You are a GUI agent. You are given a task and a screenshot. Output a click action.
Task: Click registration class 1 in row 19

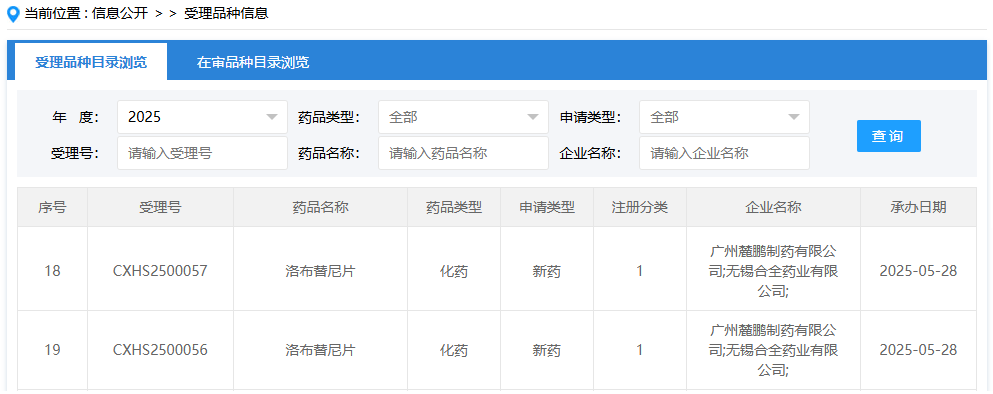(640, 350)
